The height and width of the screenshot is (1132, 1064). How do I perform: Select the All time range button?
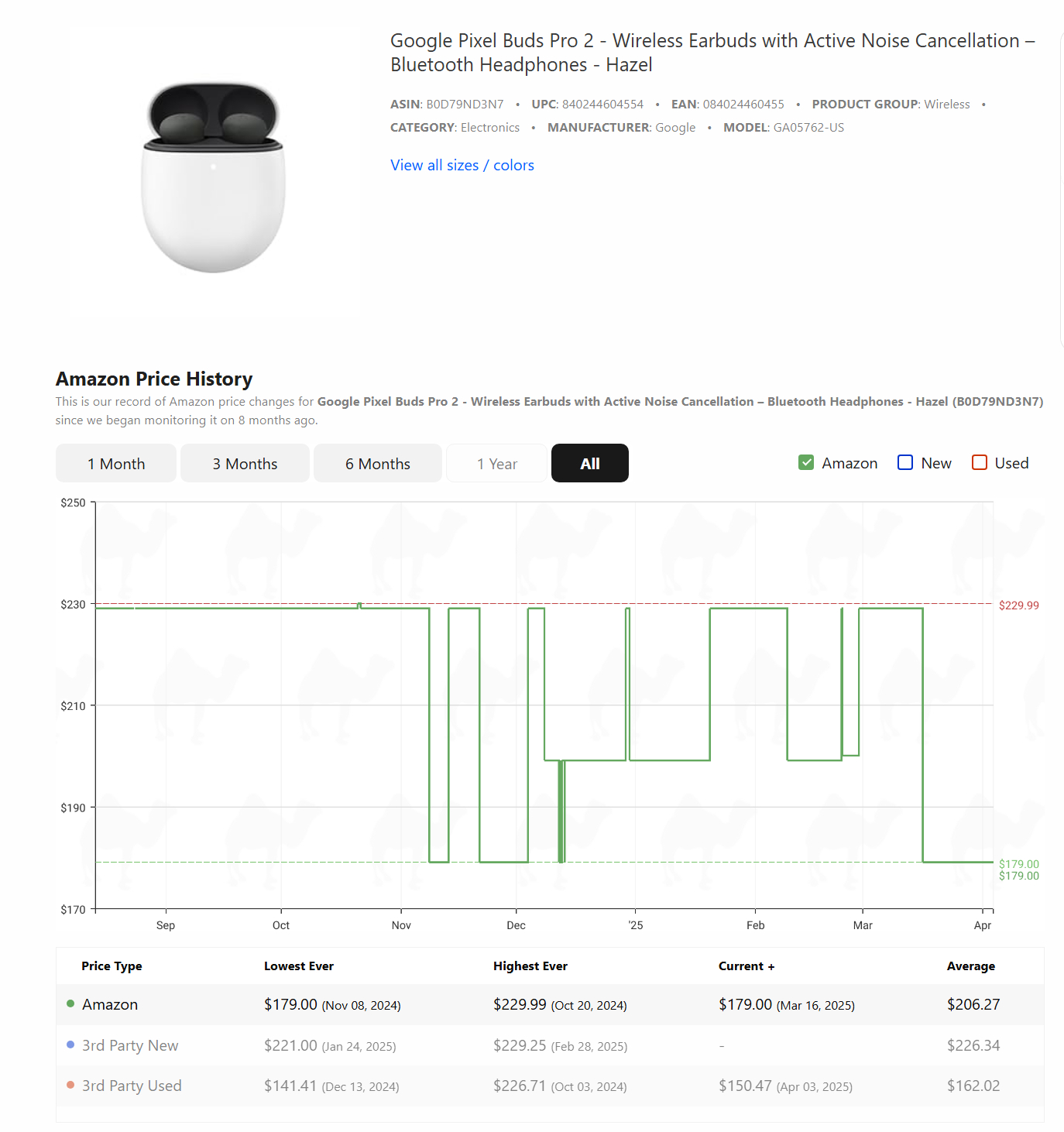[590, 464]
